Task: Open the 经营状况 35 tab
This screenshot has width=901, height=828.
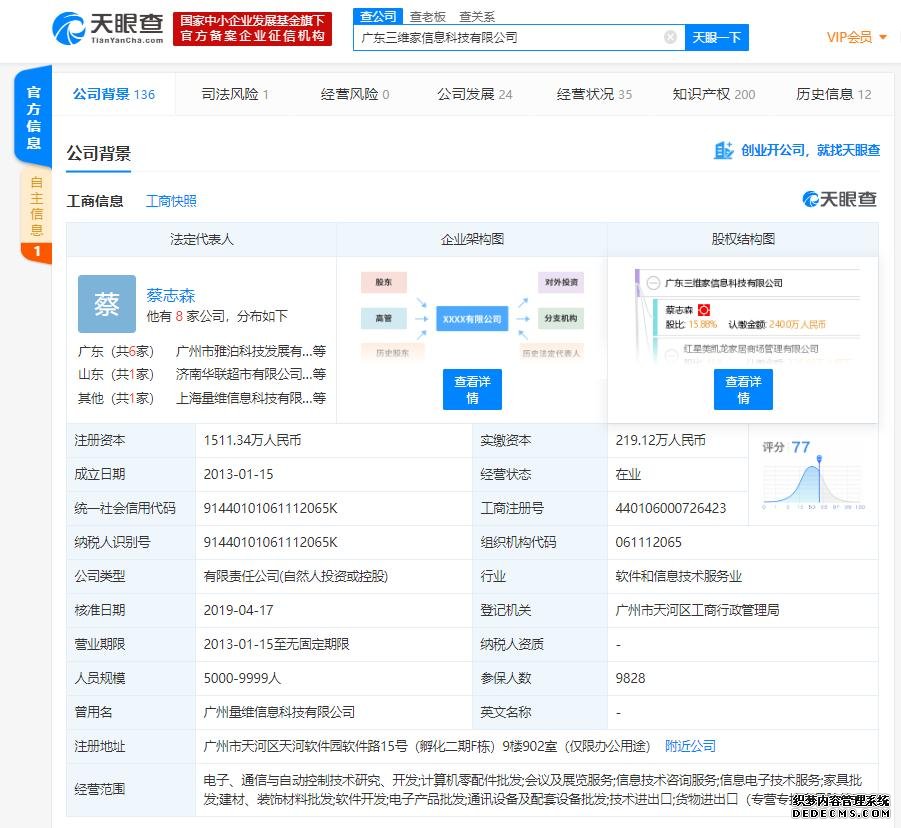Action: pos(594,94)
